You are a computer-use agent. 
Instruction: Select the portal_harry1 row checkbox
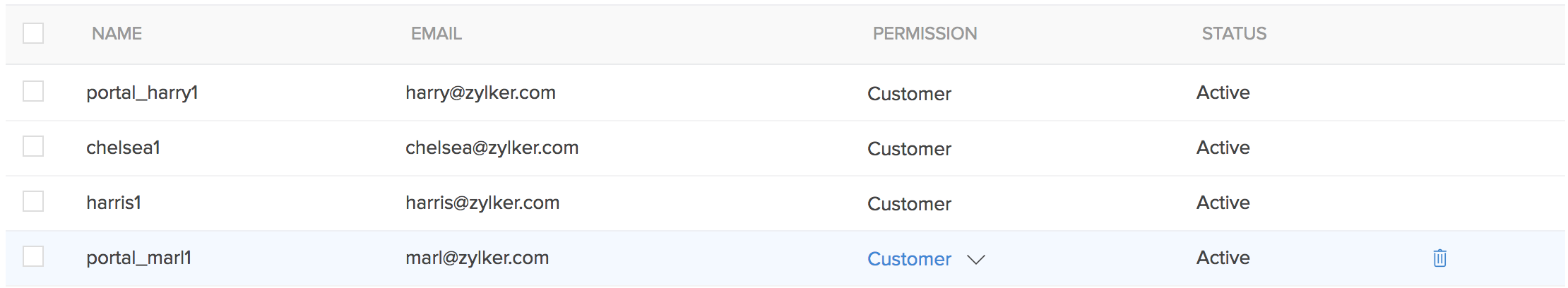pyautogui.click(x=33, y=91)
